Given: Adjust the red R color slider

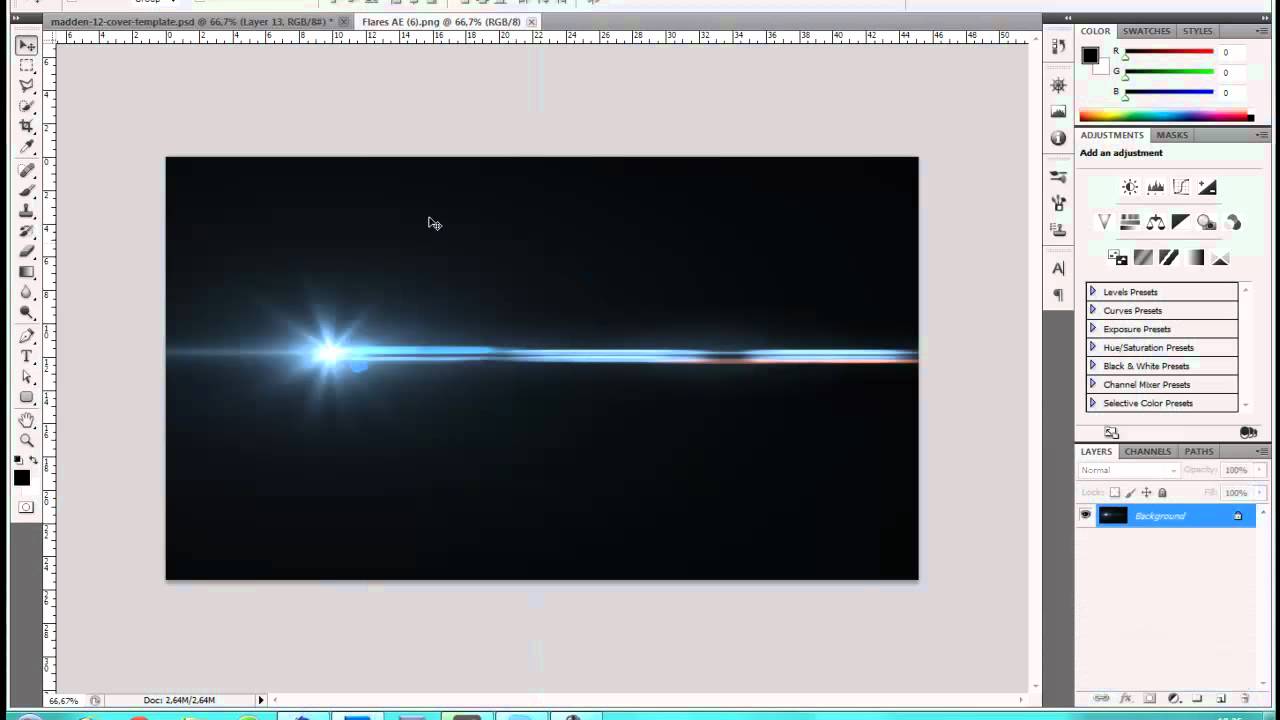Looking at the screenshot, I should click(x=1125, y=58).
